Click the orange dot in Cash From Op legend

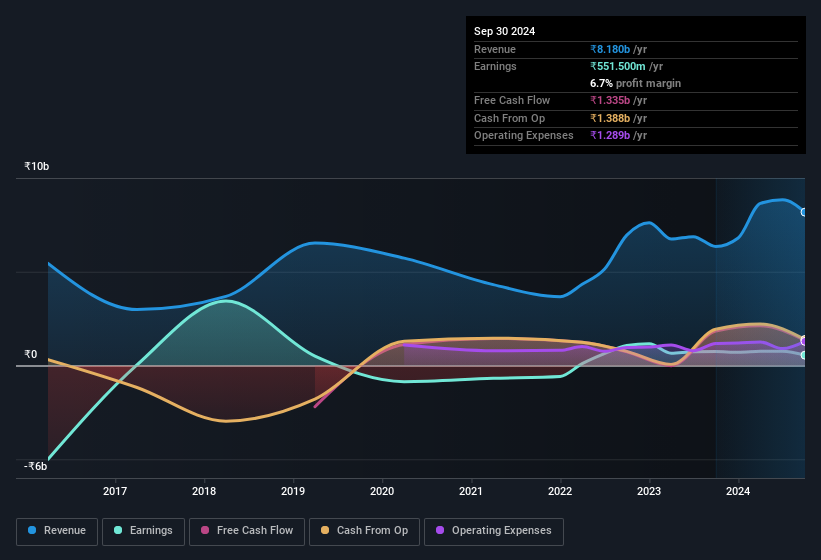325,530
